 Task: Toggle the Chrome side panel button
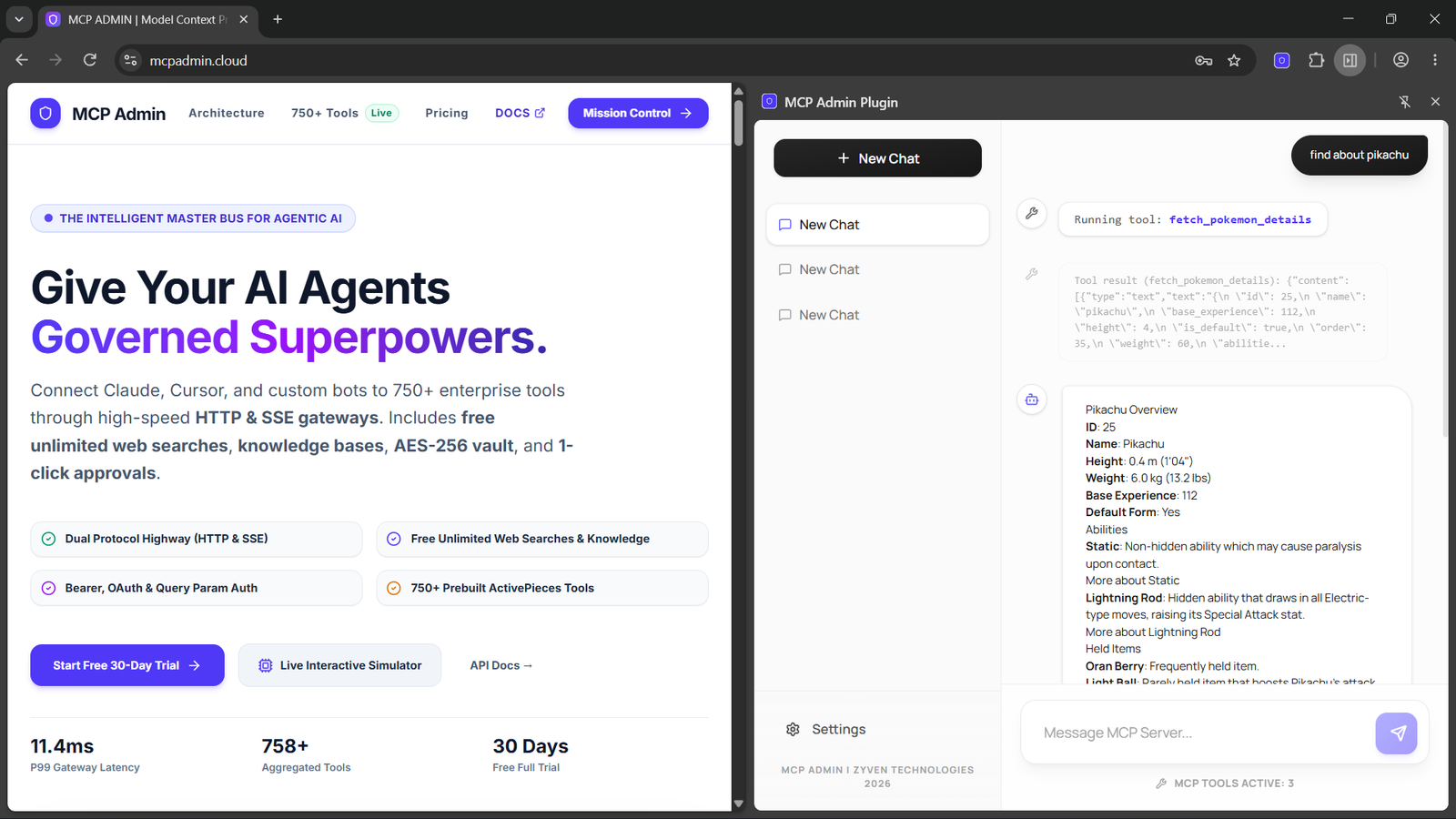point(1350,60)
